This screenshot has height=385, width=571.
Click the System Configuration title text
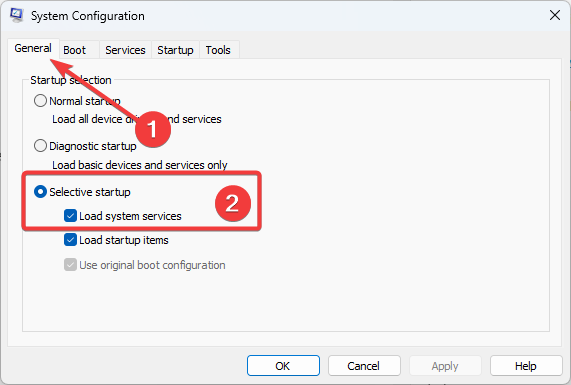[88, 16]
